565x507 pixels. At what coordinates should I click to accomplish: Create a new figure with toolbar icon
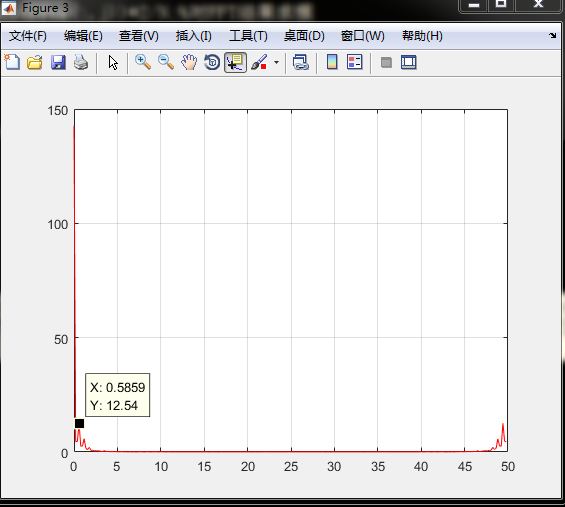12,62
